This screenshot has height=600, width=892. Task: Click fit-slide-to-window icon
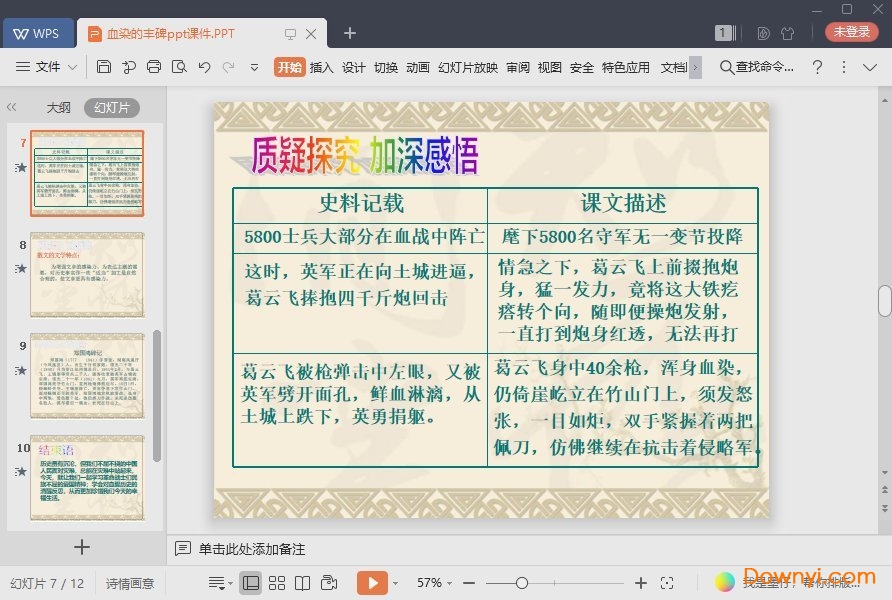pos(667,582)
